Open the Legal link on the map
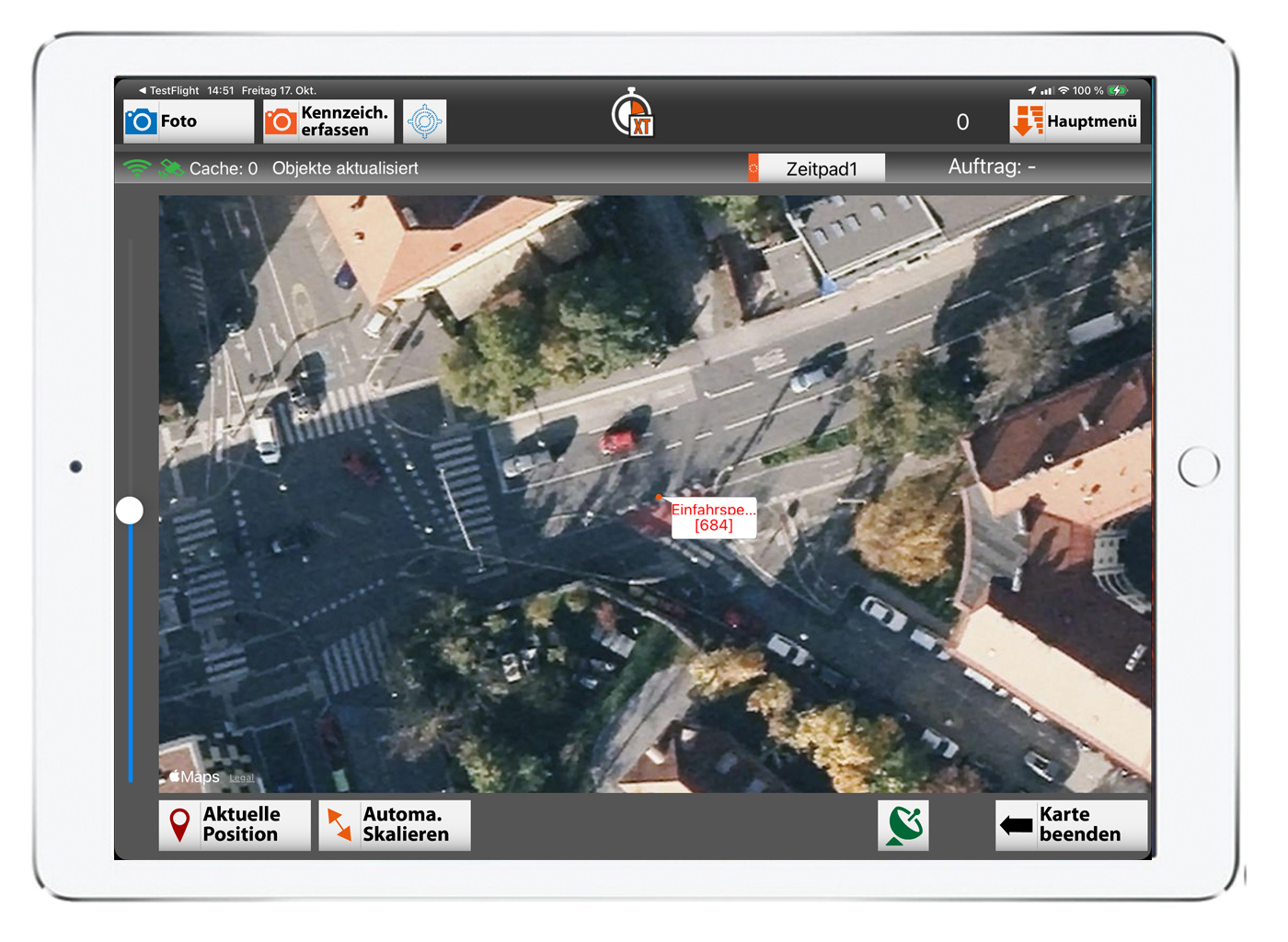1288x942 pixels. pyautogui.click(x=241, y=778)
